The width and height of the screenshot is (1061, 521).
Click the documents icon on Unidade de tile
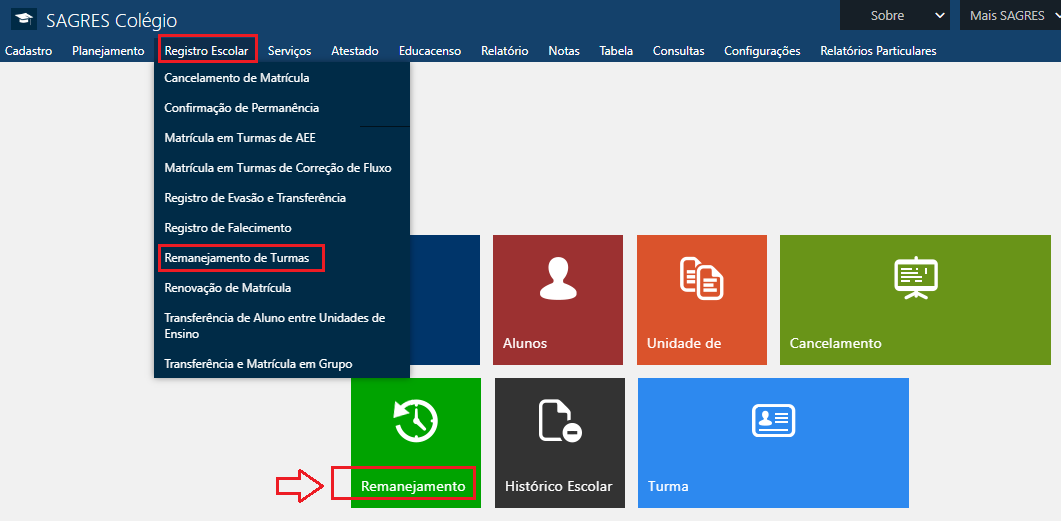[x=701, y=277]
